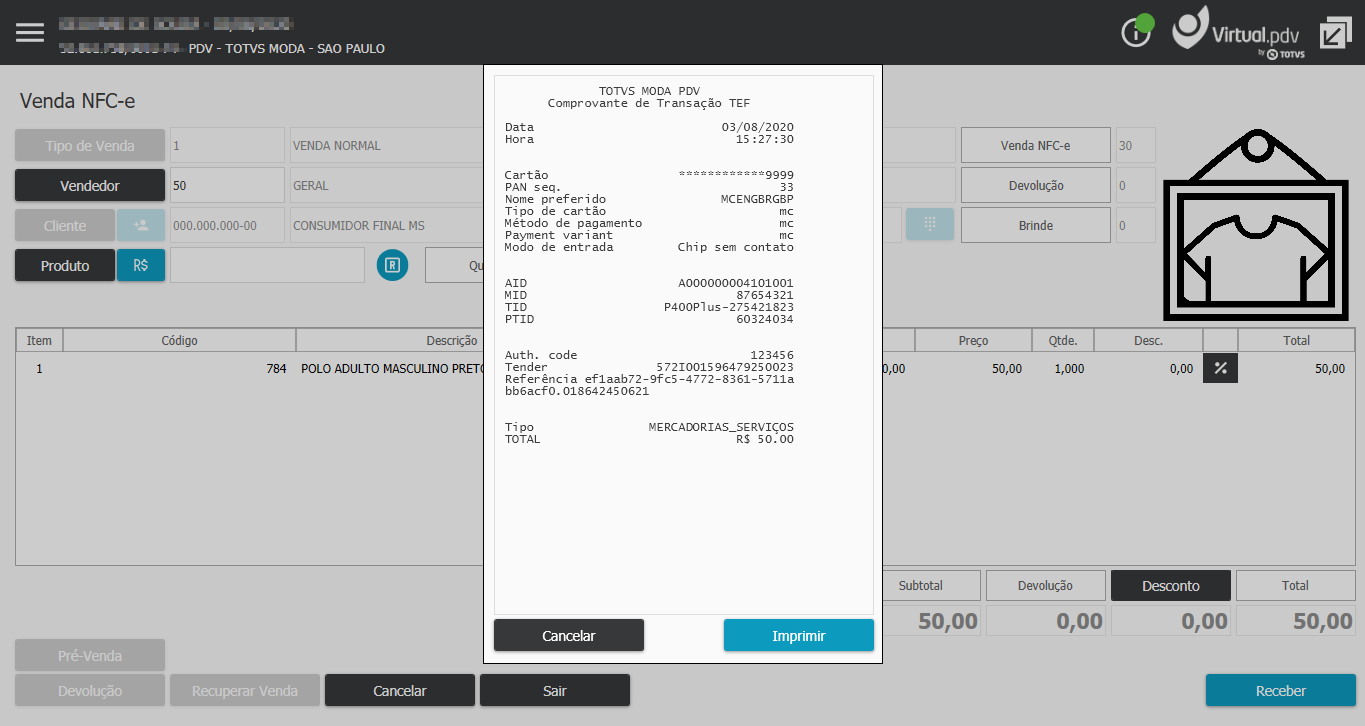Click the info status icon
This screenshot has height=726, width=1365.
coord(1137,32)
